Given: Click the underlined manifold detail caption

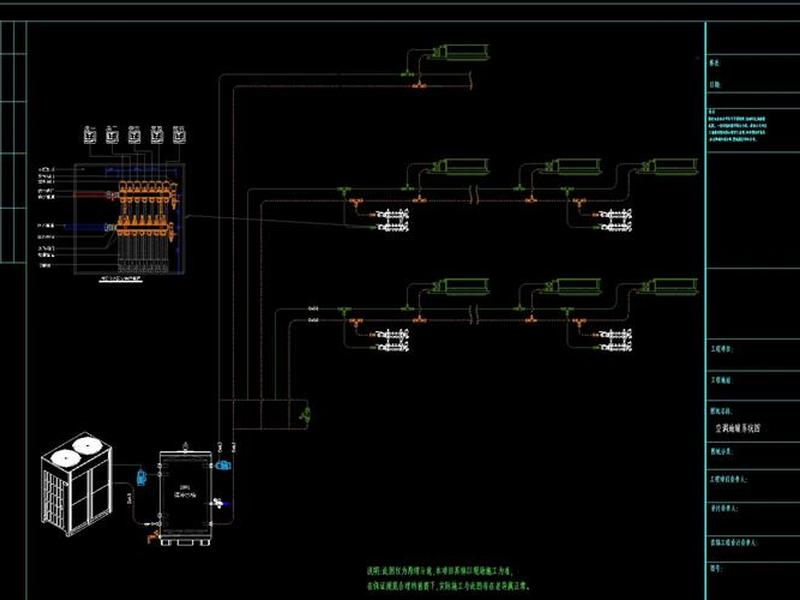Looking at the screenshot, I should (x=120, y=279).
